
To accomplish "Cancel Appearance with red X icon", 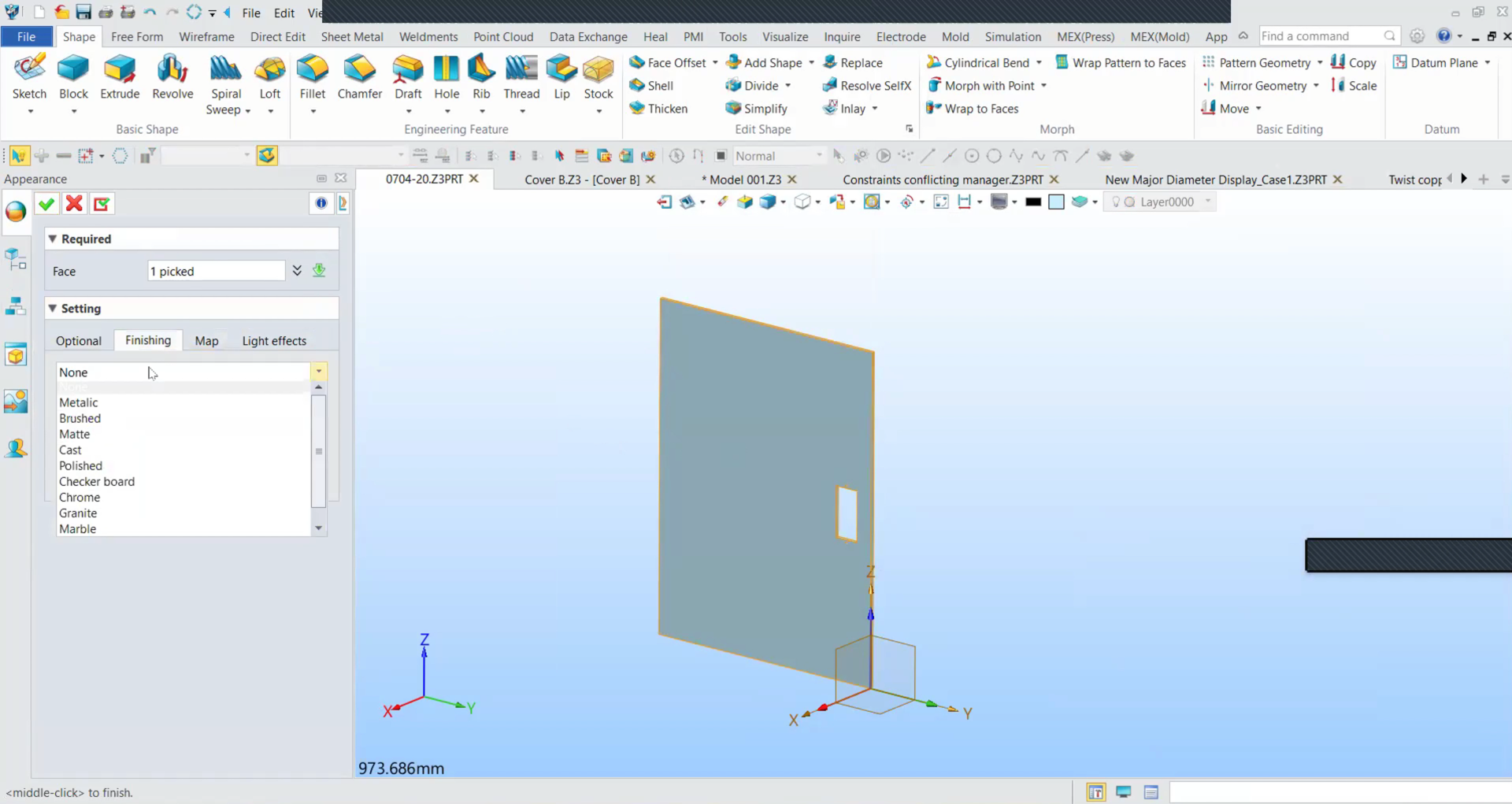I will [75, 204].
